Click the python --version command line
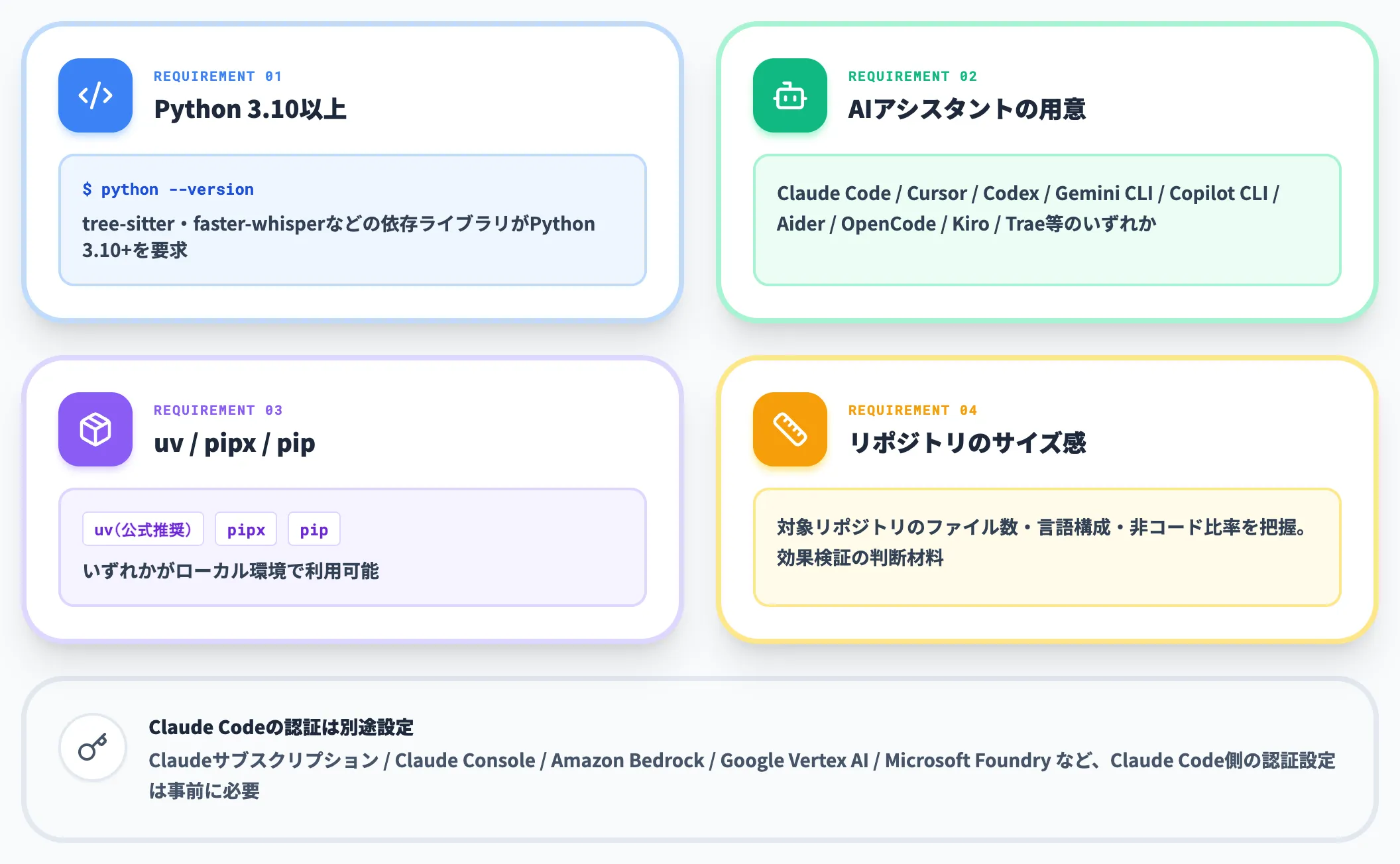Viewport: 1400px width, 864px height. (x=168, y=189)
